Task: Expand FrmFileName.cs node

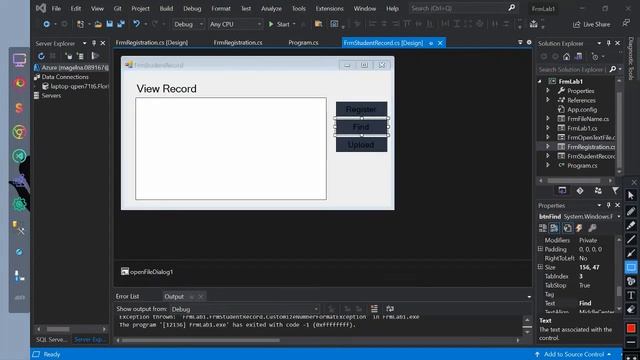Action: pos(548,118)
